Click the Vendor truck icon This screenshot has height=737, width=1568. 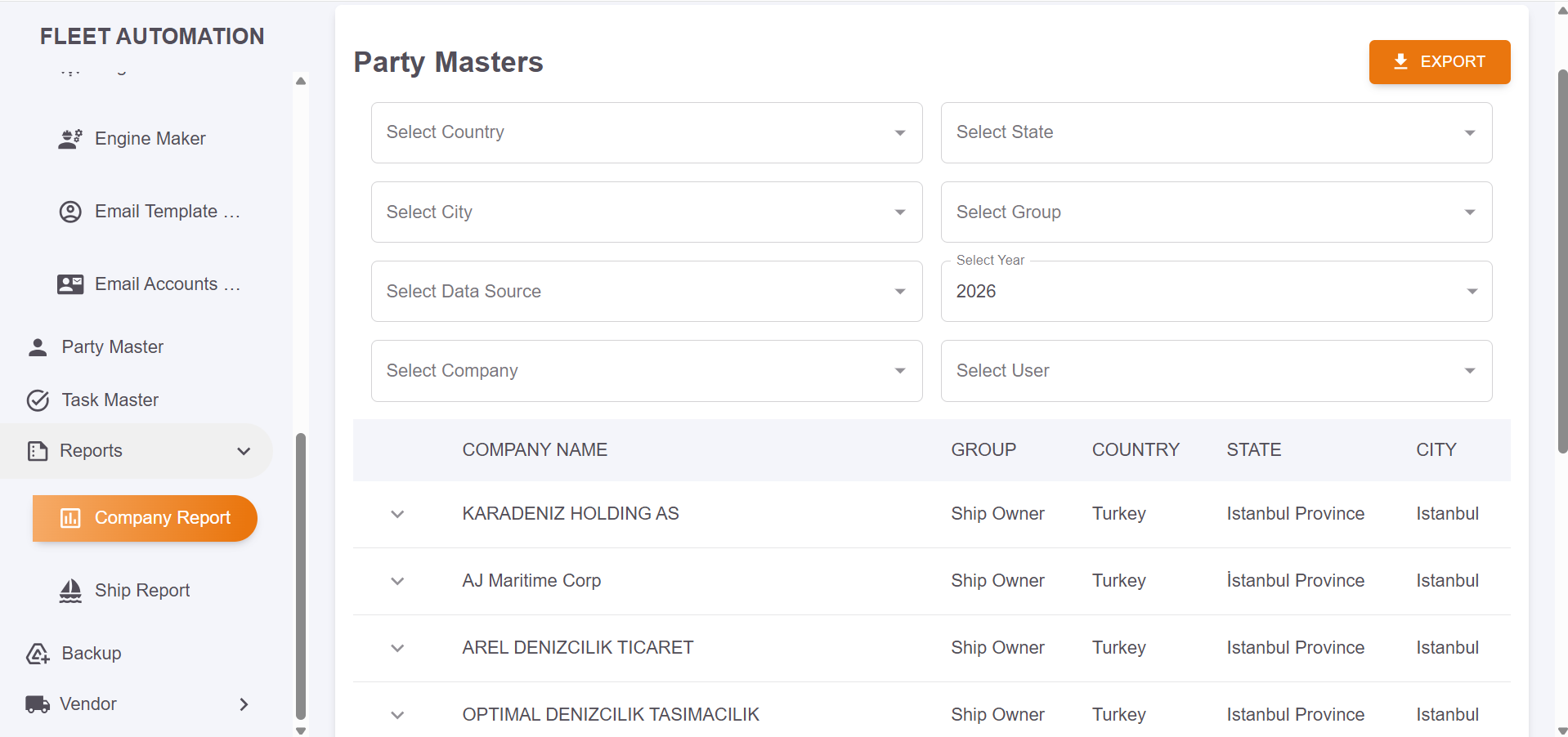point(38,703)
